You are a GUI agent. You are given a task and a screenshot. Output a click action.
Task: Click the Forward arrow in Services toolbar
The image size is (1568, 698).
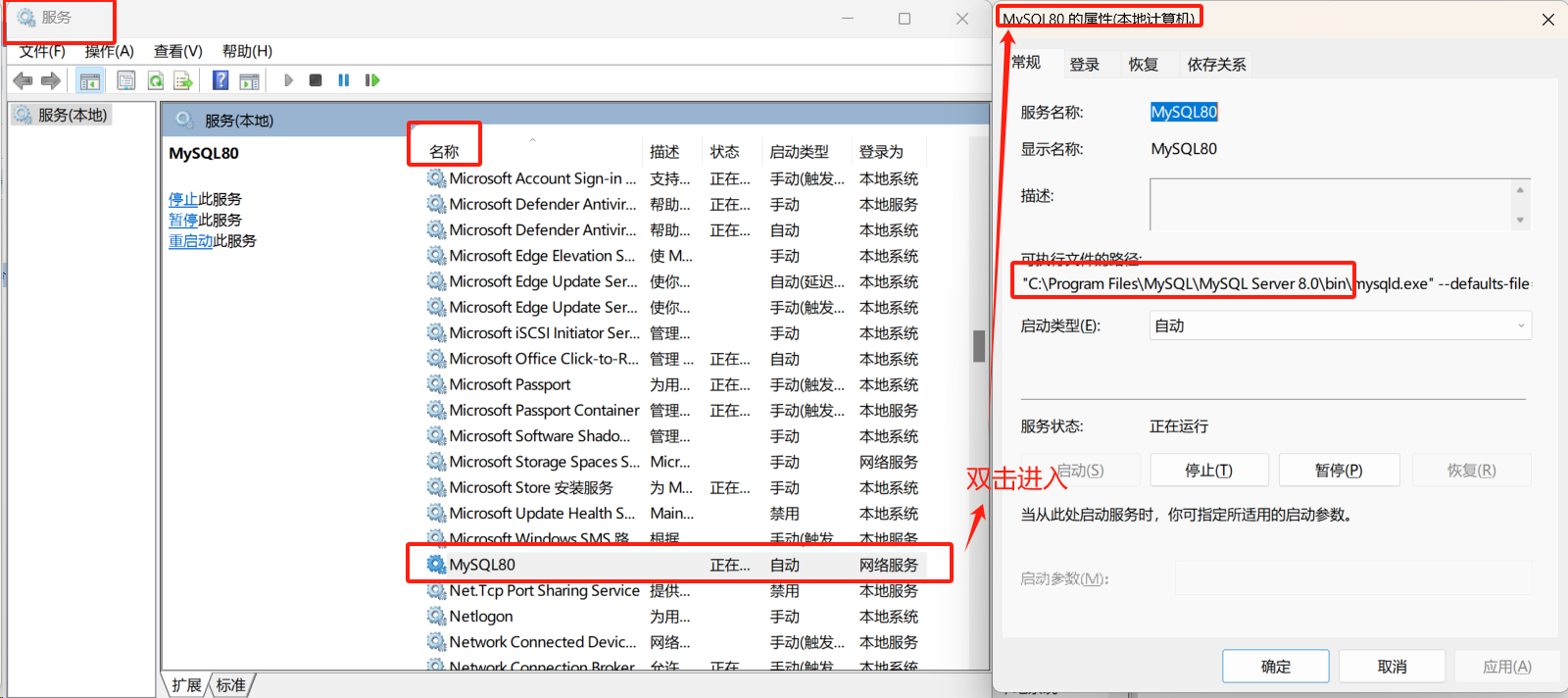(x=51, y=80)
